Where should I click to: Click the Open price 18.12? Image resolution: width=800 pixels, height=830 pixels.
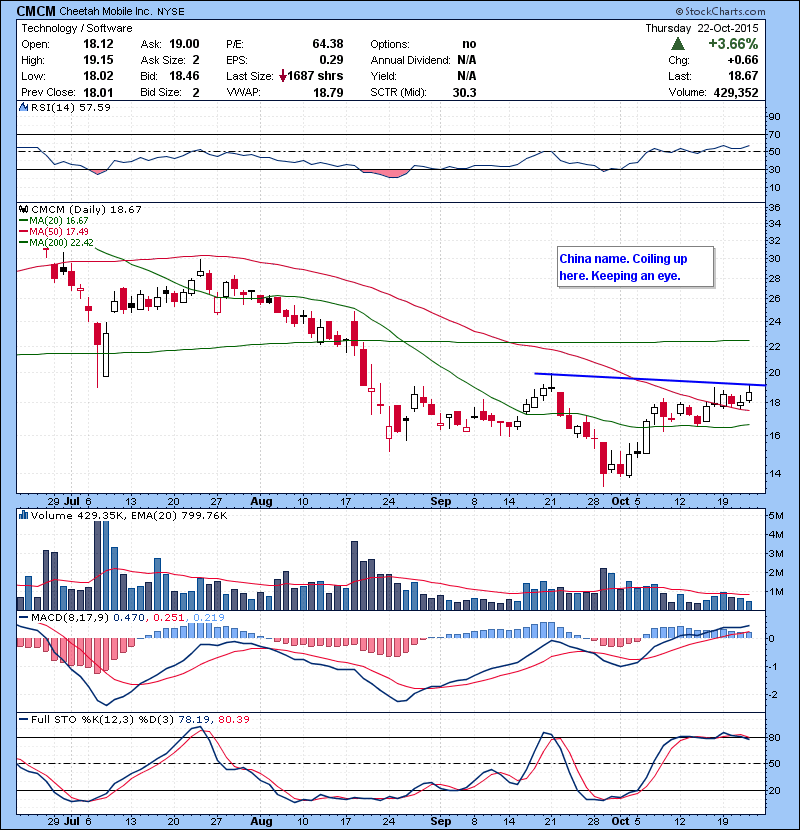pyautogui.click(x=98, y=44)
